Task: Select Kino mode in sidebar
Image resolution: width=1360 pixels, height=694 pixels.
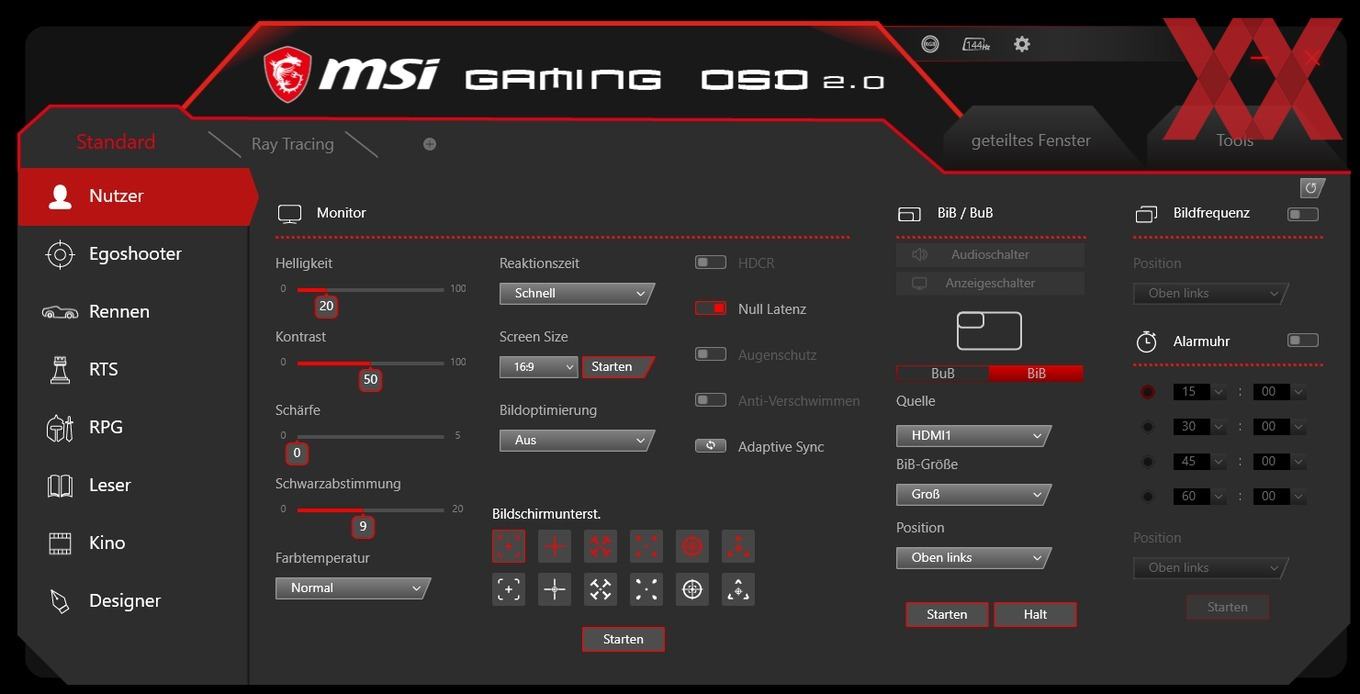Action: click(x=133, y=543)
